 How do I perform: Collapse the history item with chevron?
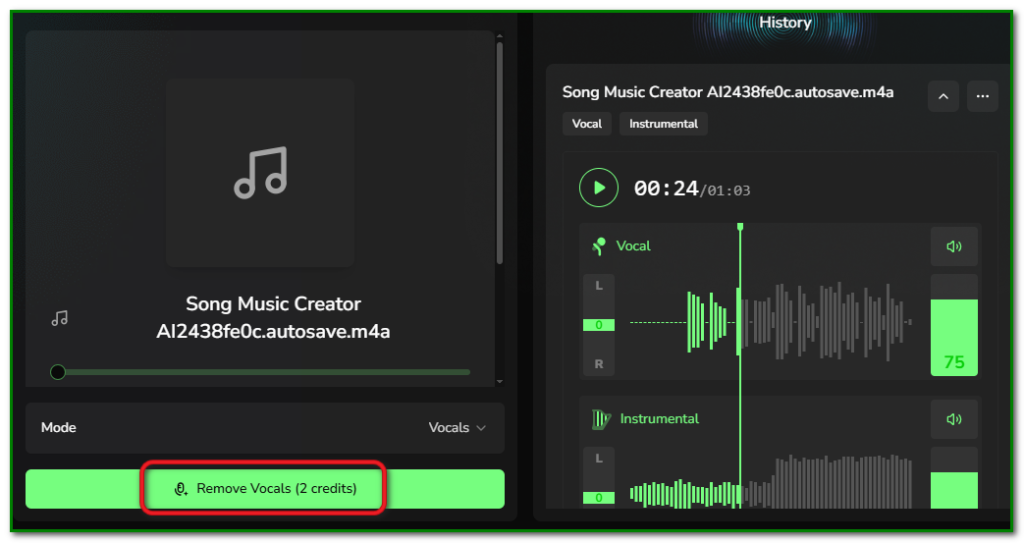tap(943, 96)
